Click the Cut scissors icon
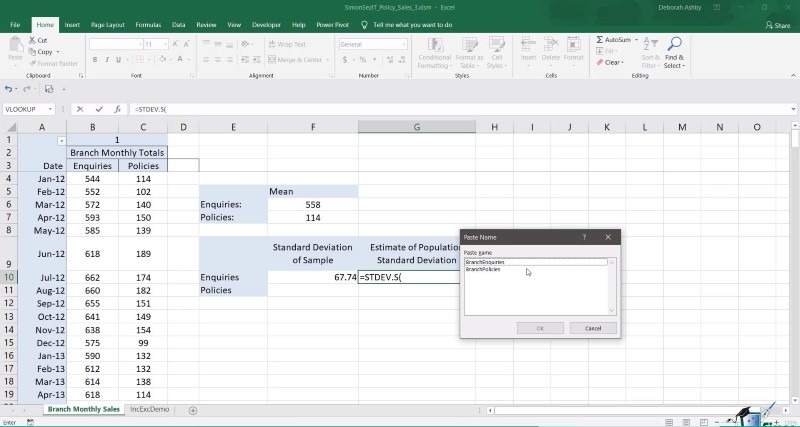Viewport: 800px width, 427px height. pyautogui.click(x=33, y=40)
